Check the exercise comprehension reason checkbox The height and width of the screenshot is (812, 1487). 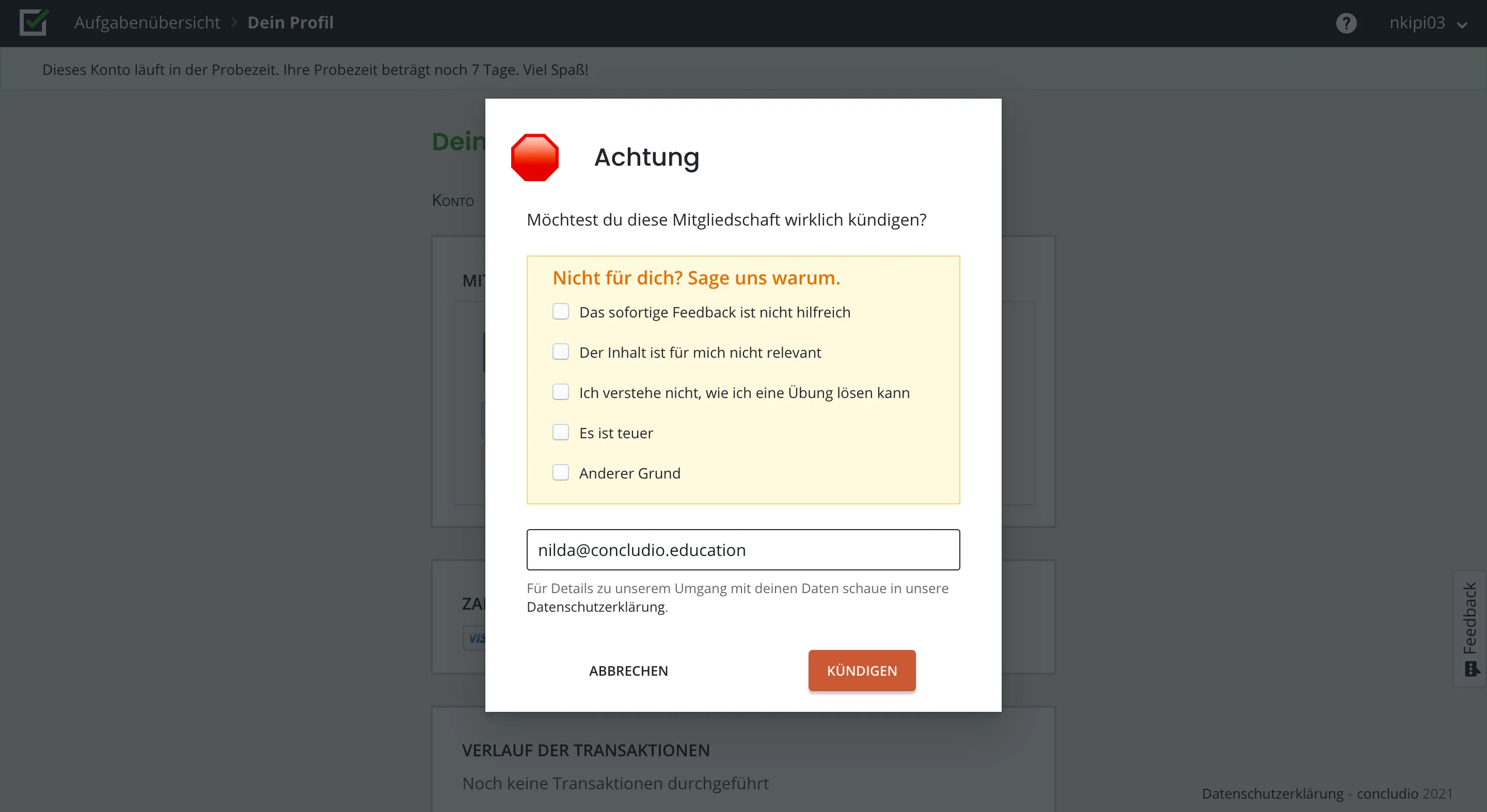tap(561, 392)
